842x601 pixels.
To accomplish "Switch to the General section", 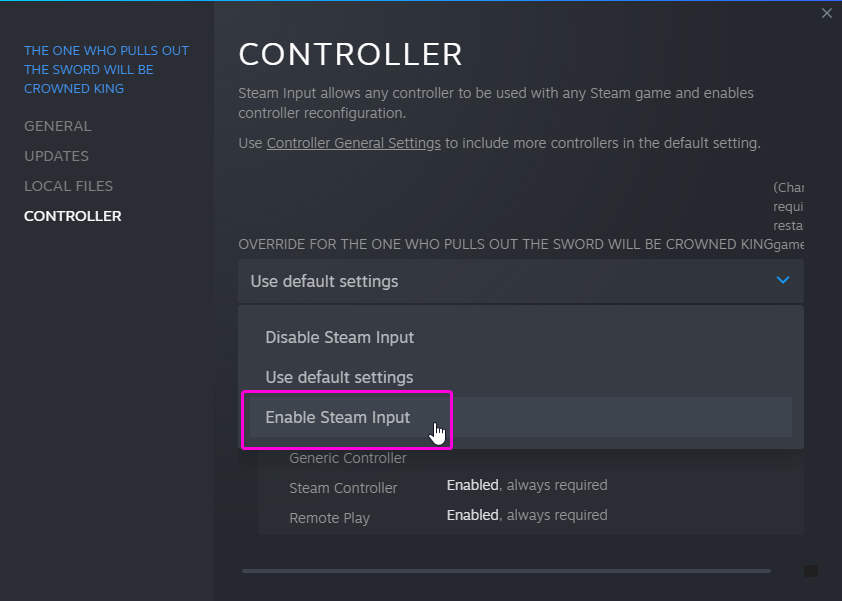I will 58,126.
